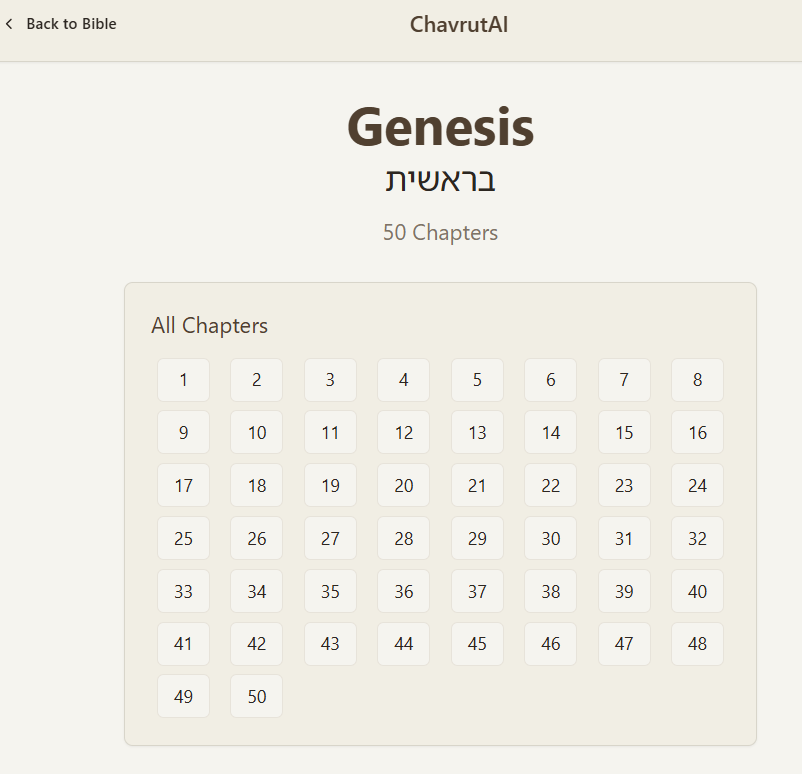Select chapter 15
Image resolution: width=802 pixels, height=774 pixels.
[x=624, y=432]
